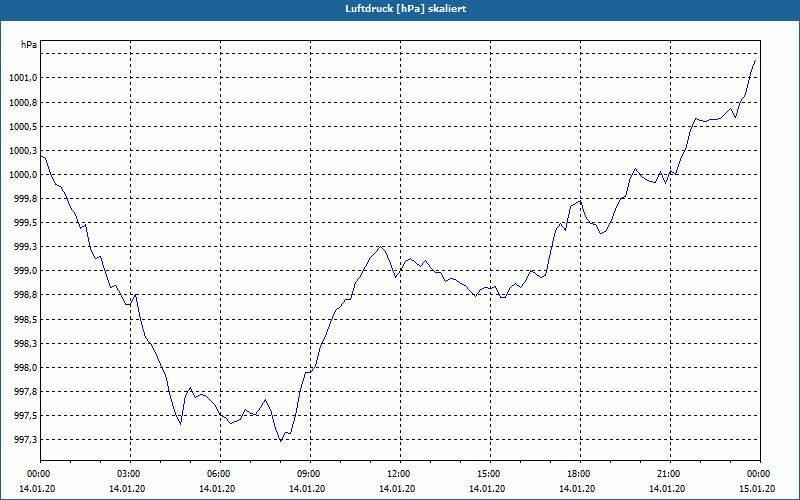Select the 1000,5 y-axis value
Screen dimensions: 800x500
click(x=23, y=127)
